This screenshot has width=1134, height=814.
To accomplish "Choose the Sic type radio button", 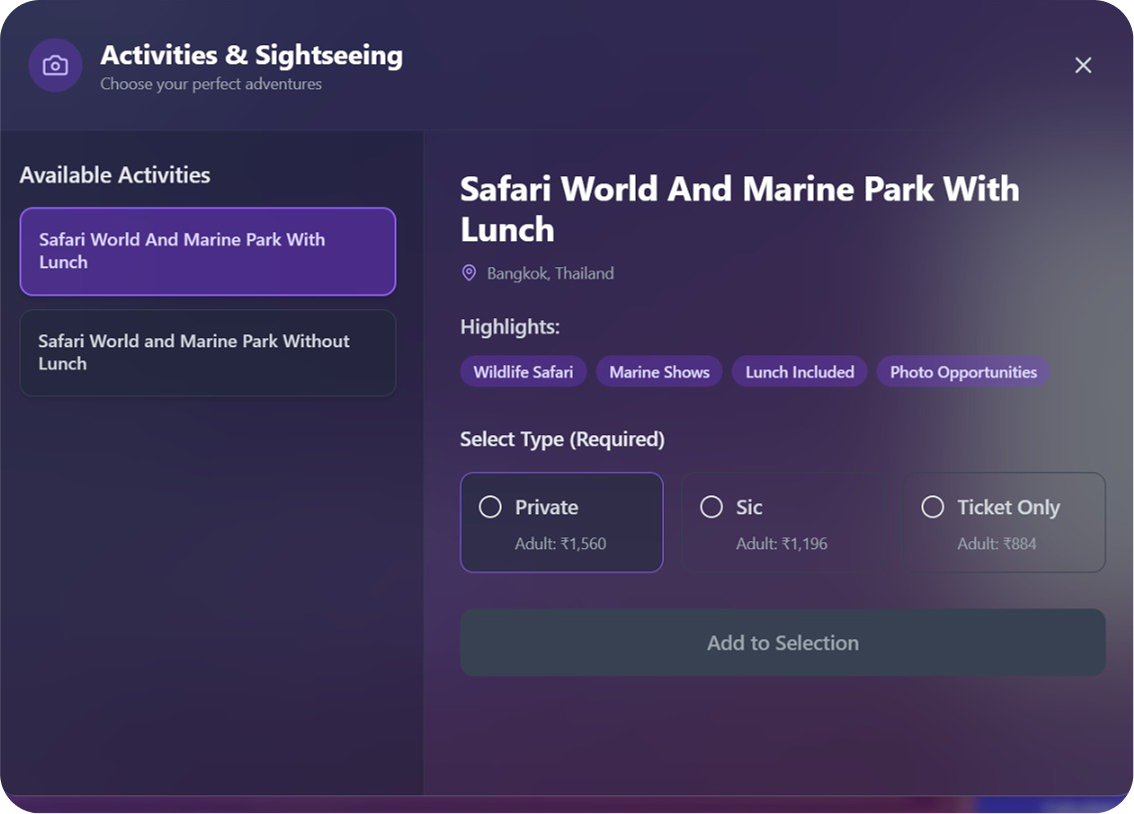I will point(711,507).
